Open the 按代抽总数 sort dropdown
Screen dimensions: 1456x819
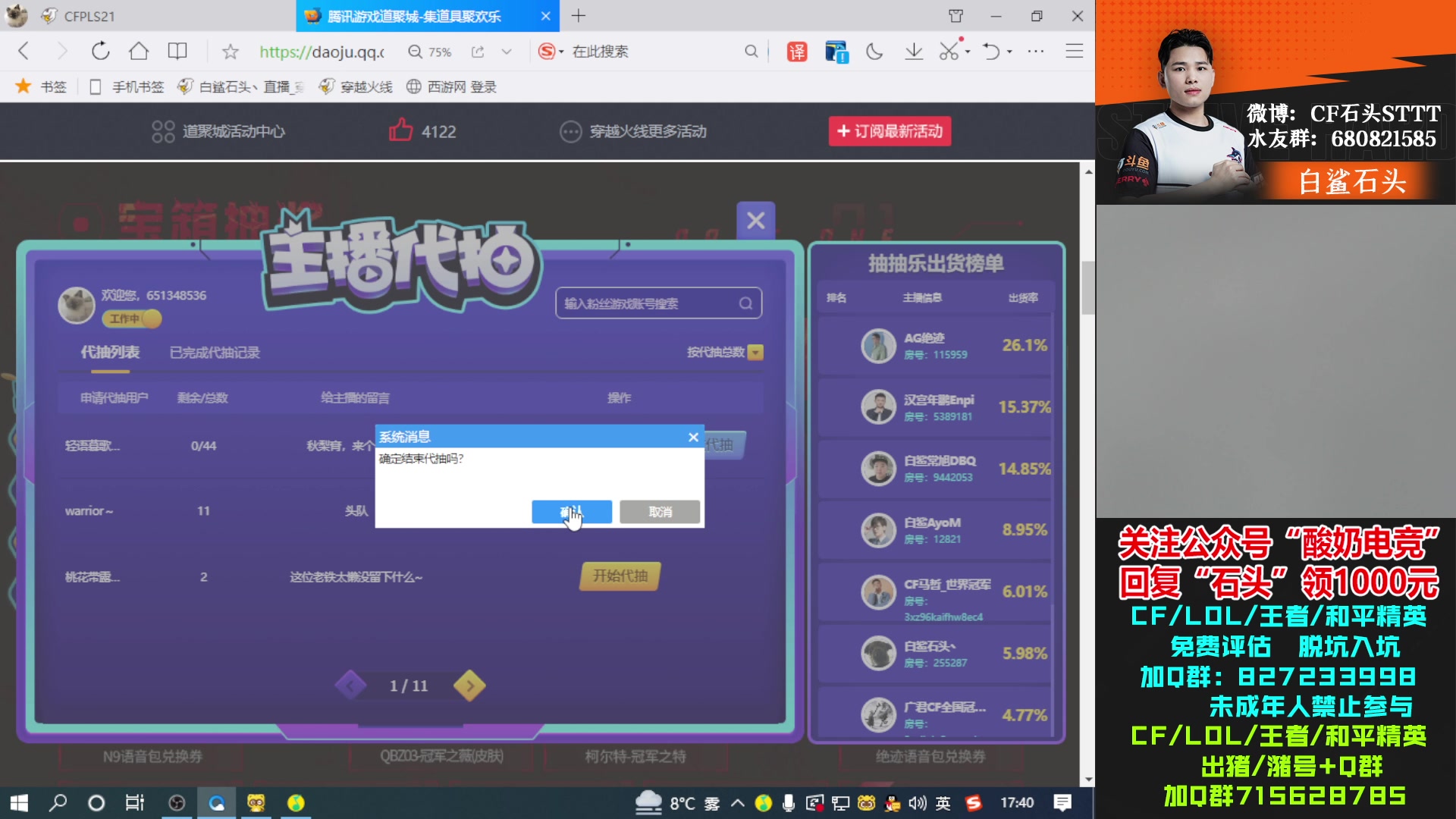pyautogui.click(x=755, y=353)
